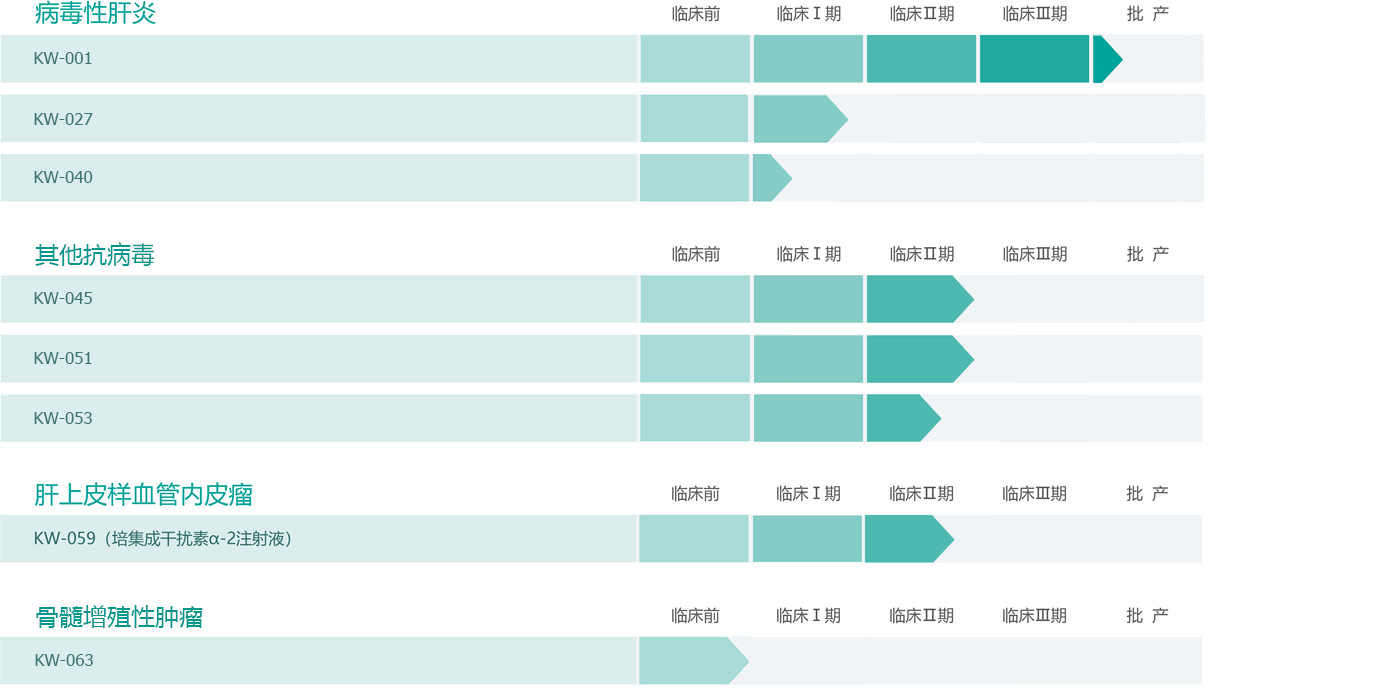Select the KW-063 pipeline row label
The height and width of the screenshot is (690, 1398).
pos(64,660)
